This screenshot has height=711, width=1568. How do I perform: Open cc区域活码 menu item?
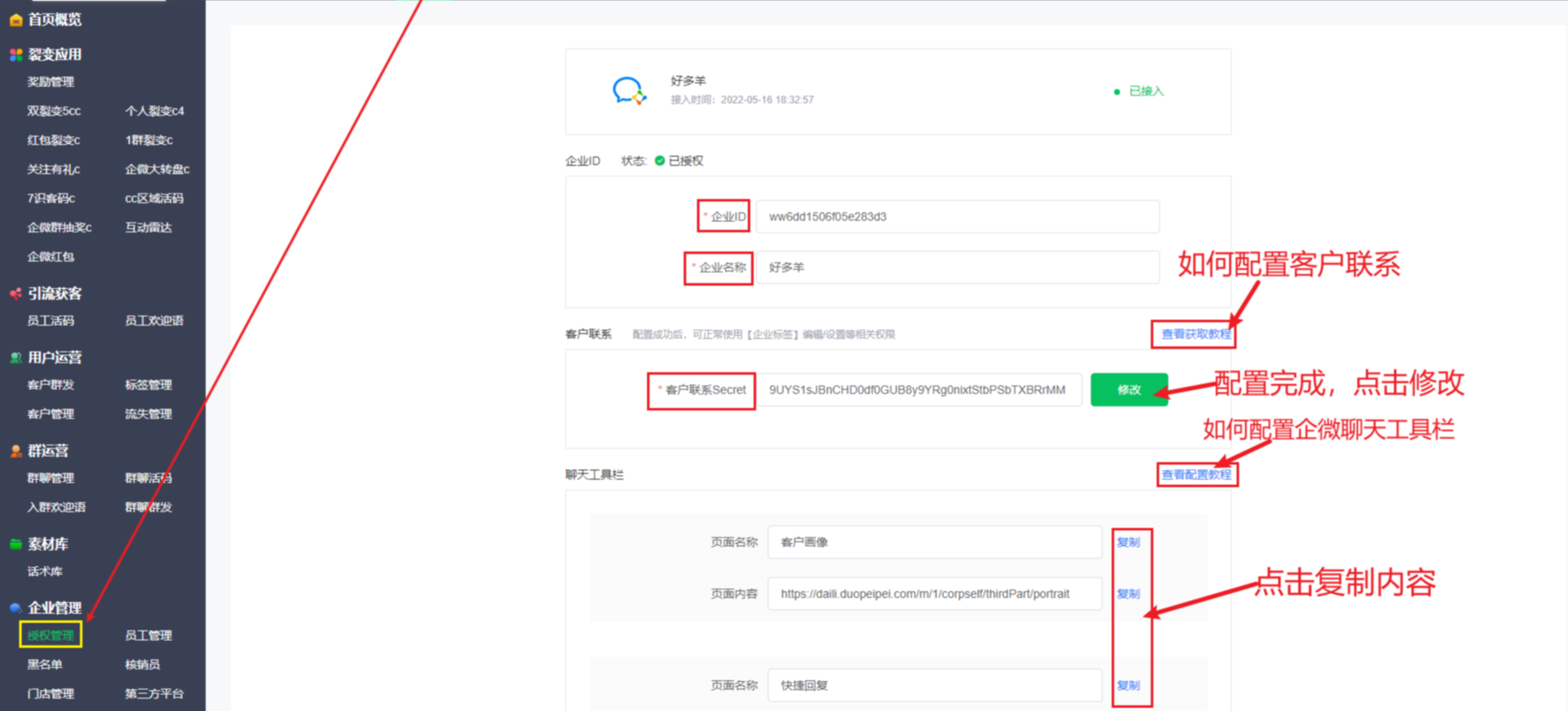(154, 198)
